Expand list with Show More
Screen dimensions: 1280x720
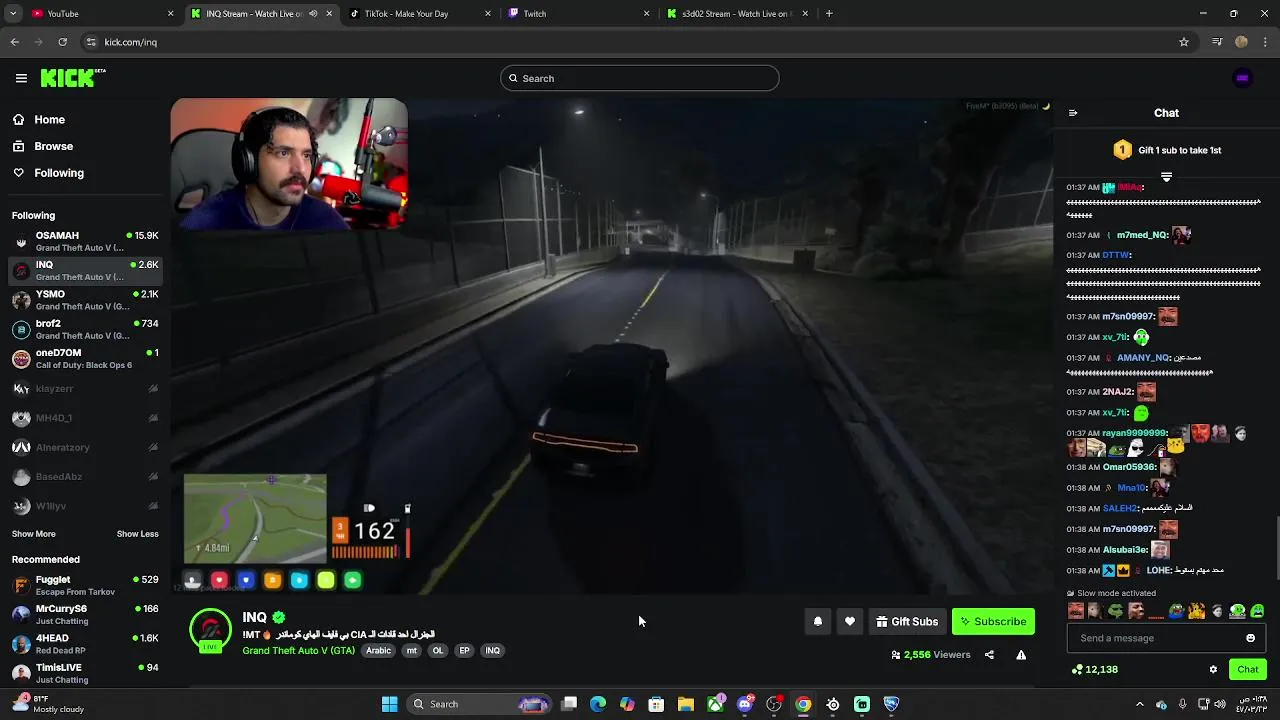pos(33,534)
